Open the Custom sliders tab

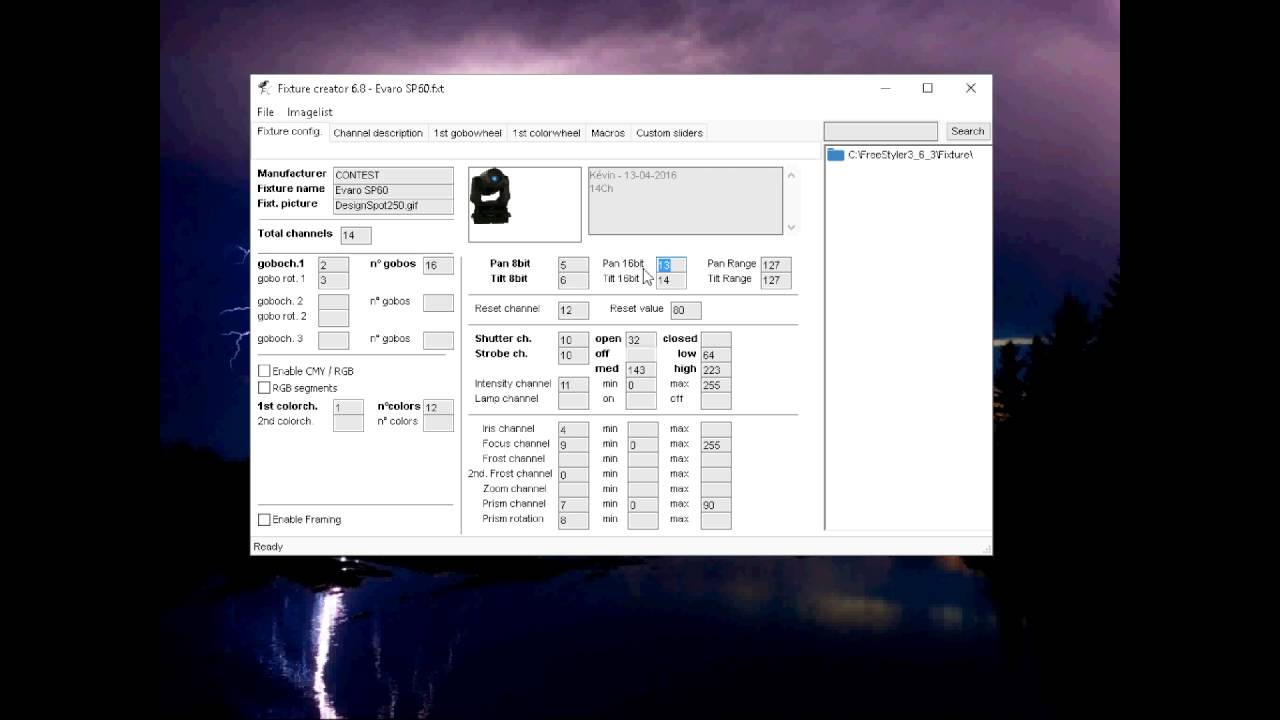[x=669, y=133]
